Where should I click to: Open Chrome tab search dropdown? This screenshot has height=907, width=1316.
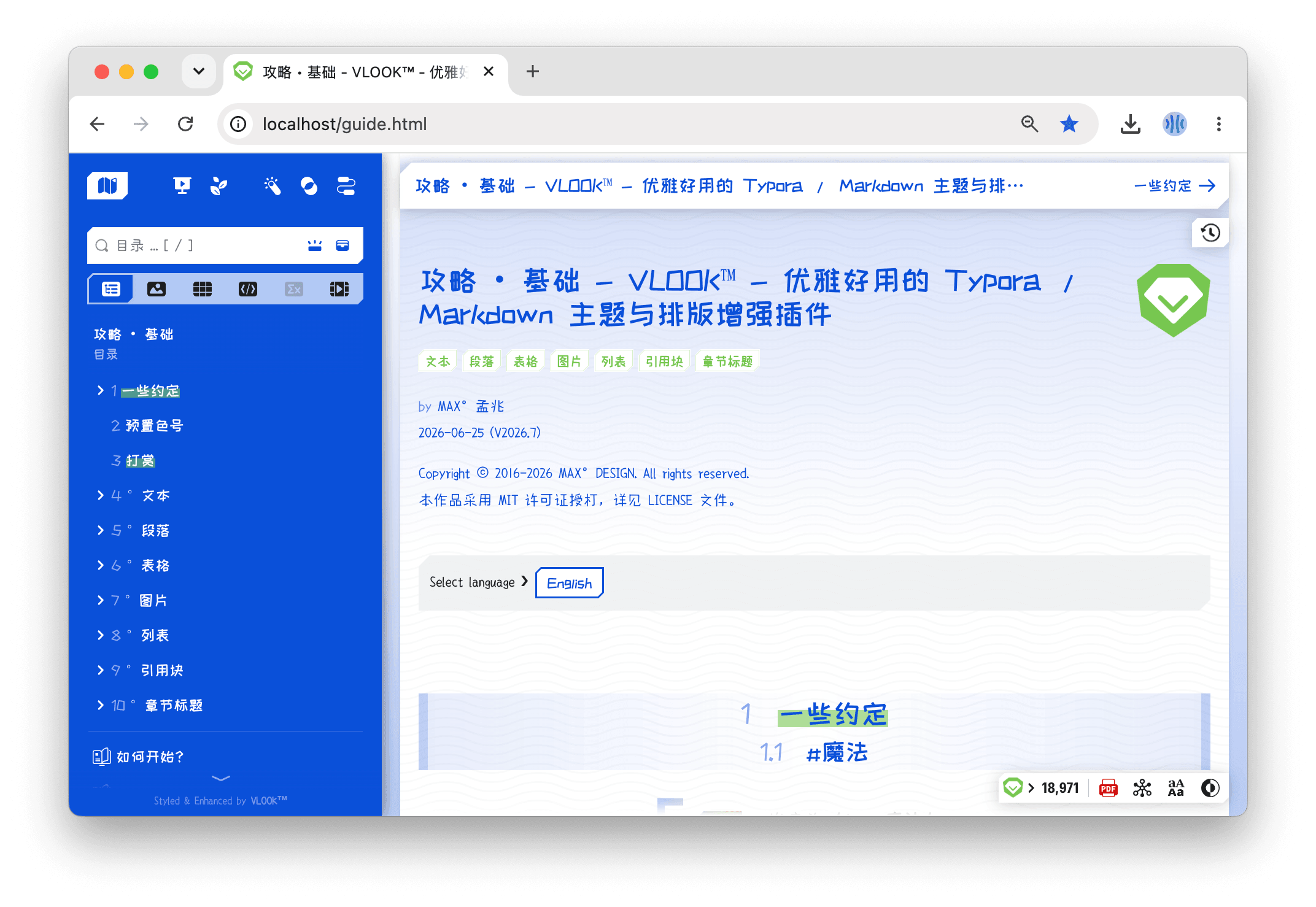pos(198,71)
